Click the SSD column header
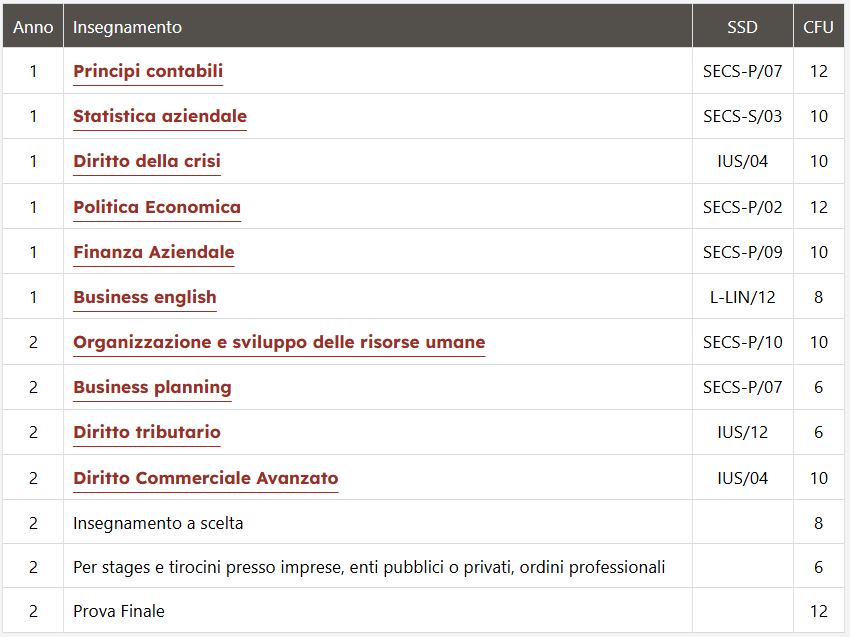This screenshot has height=637, width=850. pos(742,27)
